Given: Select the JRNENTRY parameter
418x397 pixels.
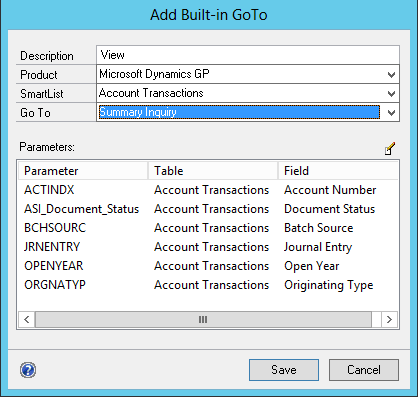Looking at the screenshot, I should [x=52, y=247].
